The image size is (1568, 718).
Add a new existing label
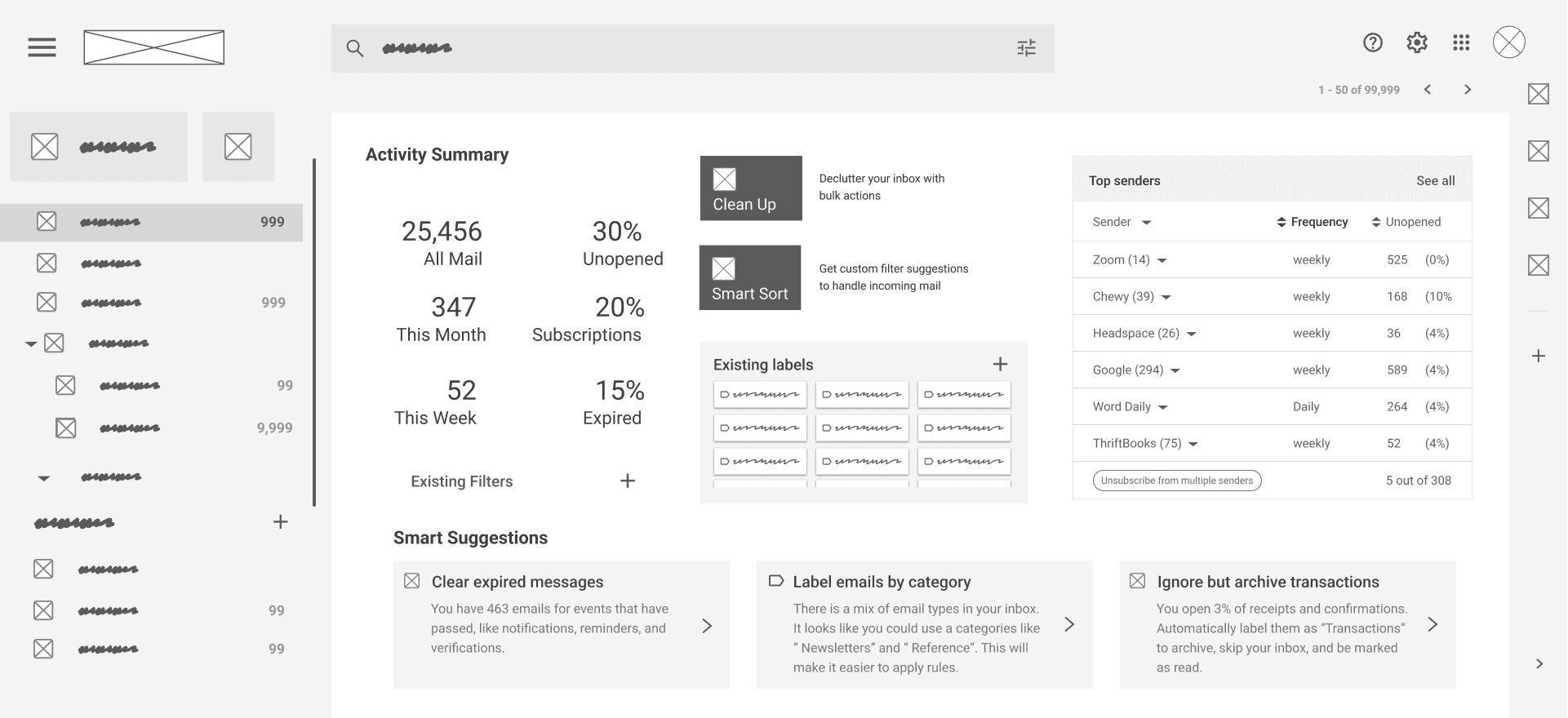pos(1000,364)
